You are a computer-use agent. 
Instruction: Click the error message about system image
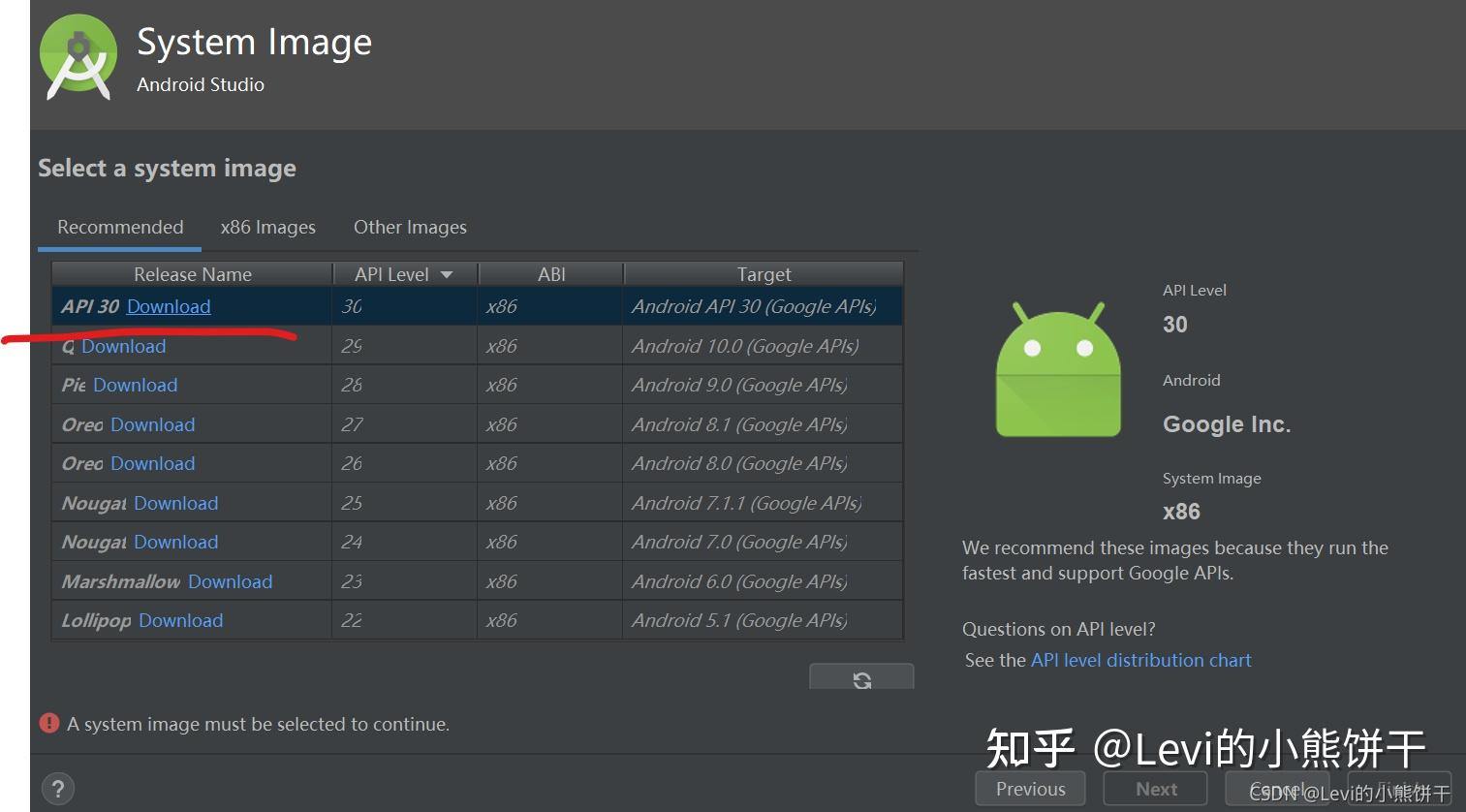tap(258, 724)
